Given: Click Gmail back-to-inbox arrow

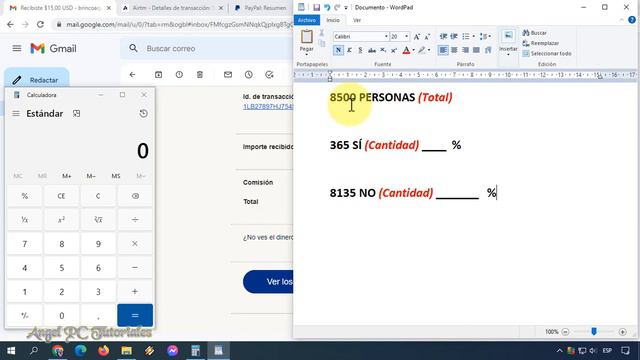Looking at the screenshot, I should click(x=132, y=75).
